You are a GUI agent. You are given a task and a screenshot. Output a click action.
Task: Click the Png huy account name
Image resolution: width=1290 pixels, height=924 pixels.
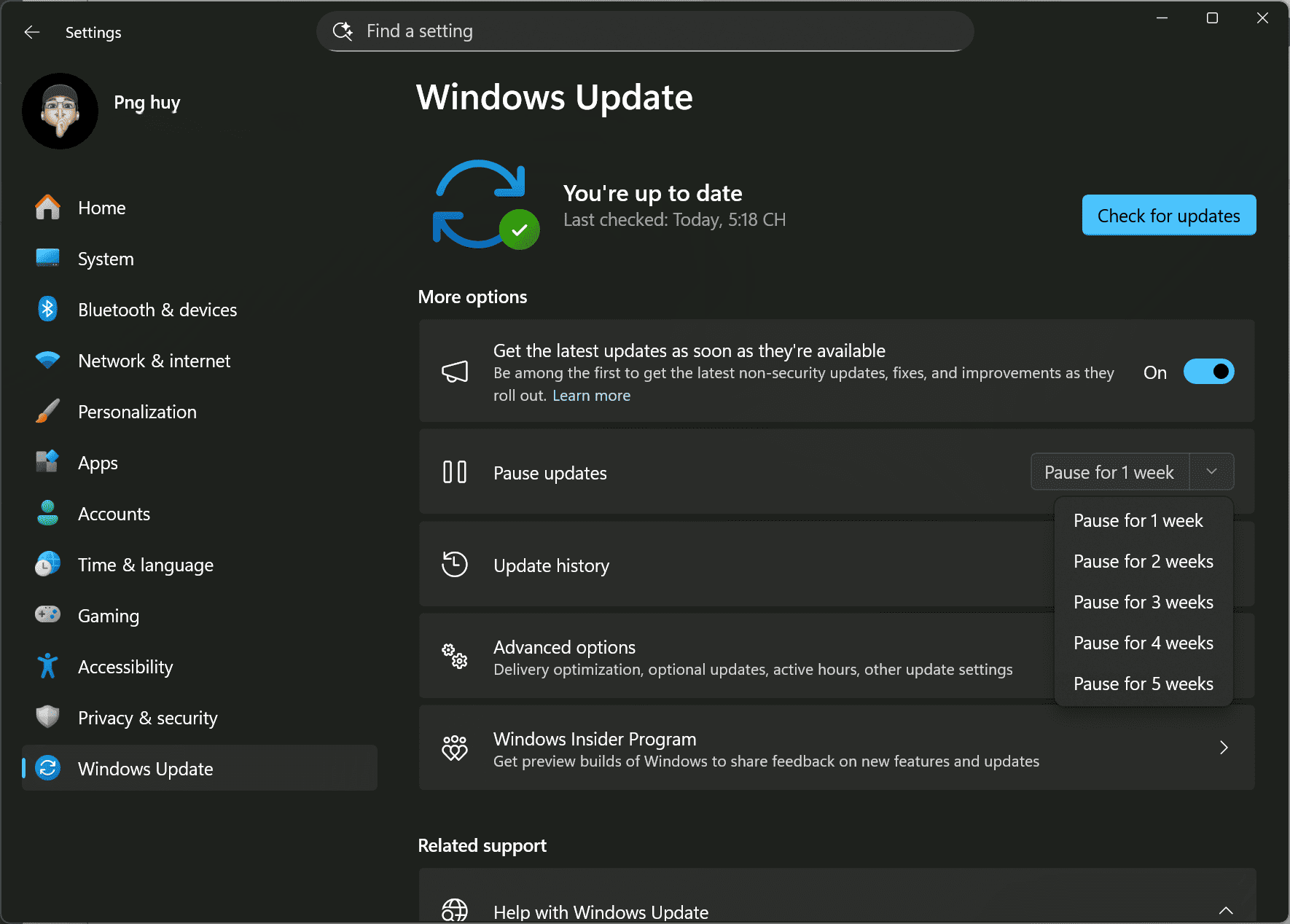(x=147, y=103)
